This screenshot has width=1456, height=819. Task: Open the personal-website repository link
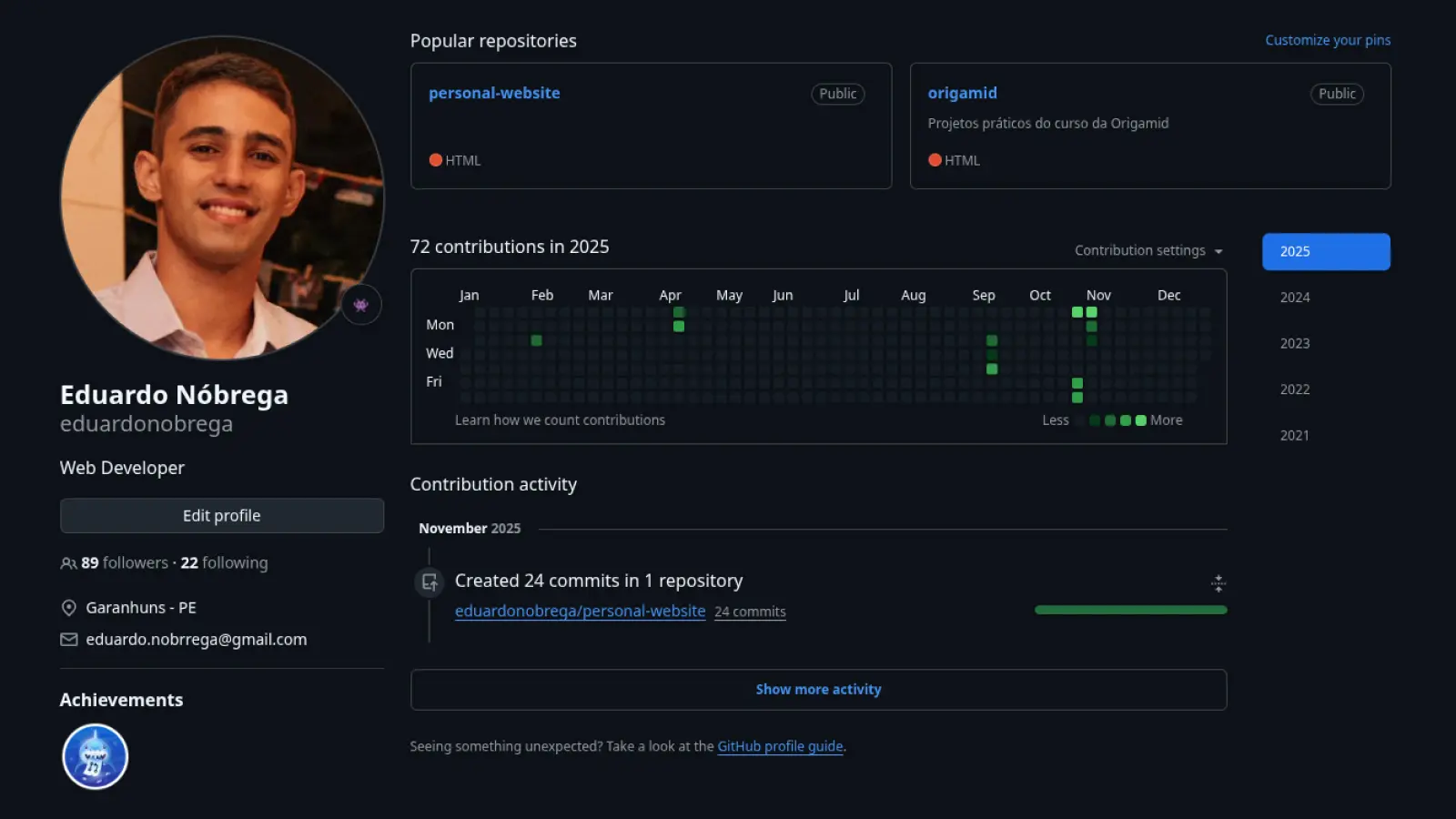[494, 93]
